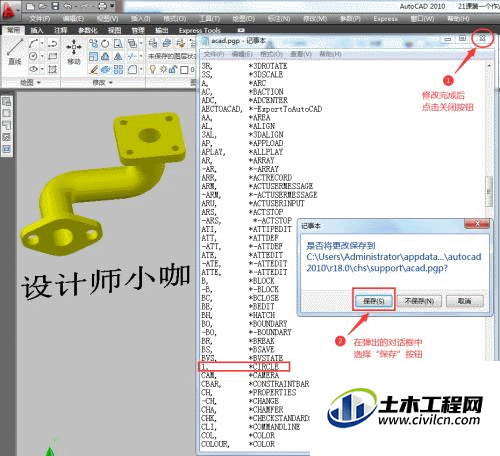
Task: Open Polyline tool dropdown arrow
Action: (42, 44)
